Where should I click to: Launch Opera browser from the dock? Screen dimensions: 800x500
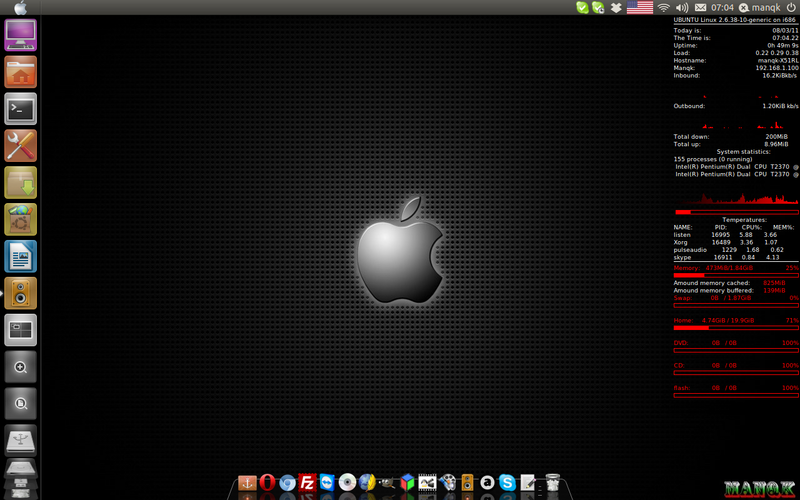click(x=267, y=482)
